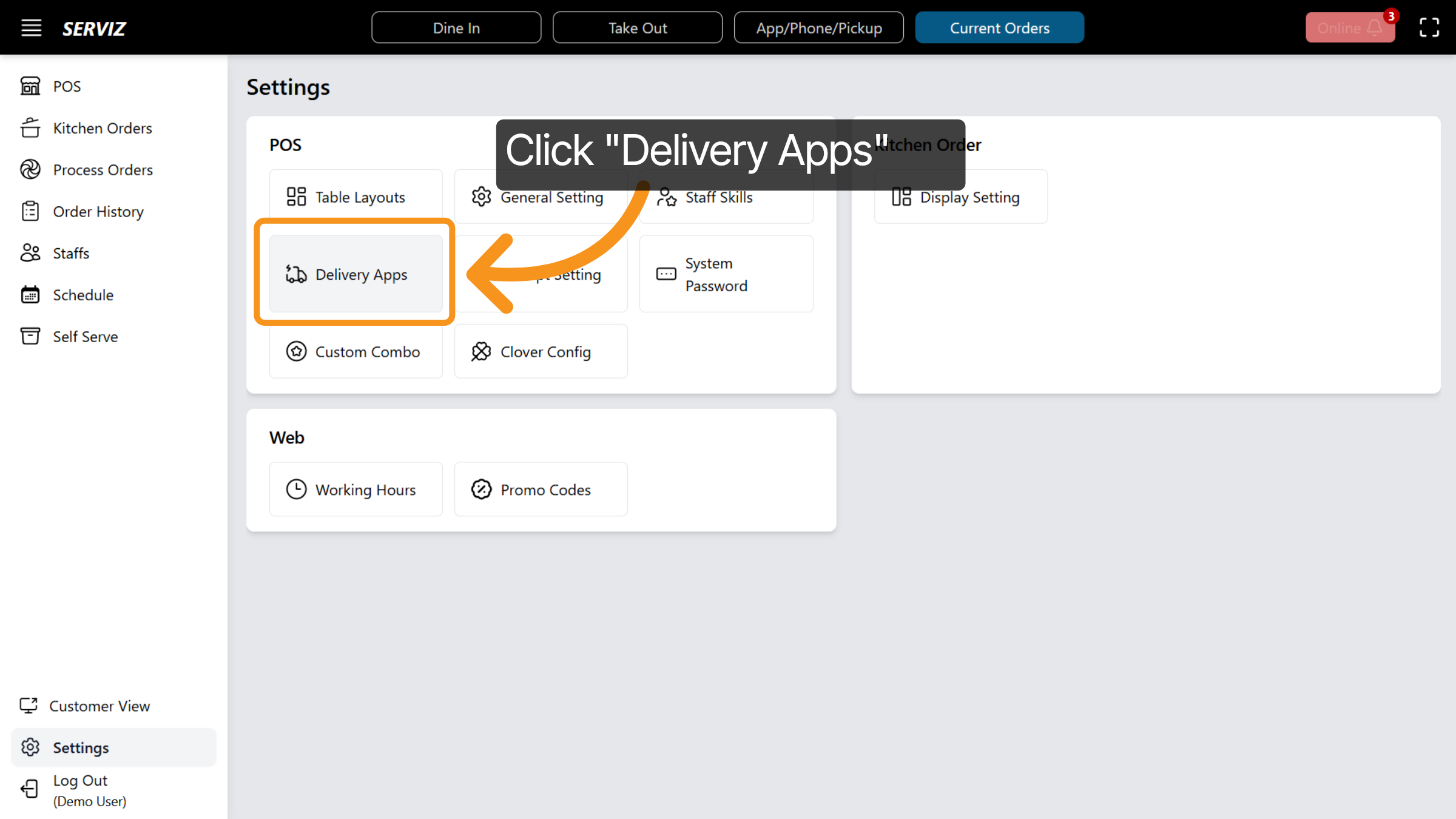Image resolution: width=1456 pixels, height=819 pixels.
Task: Select the Settings gear in sidebar
Action: (81, 747)
